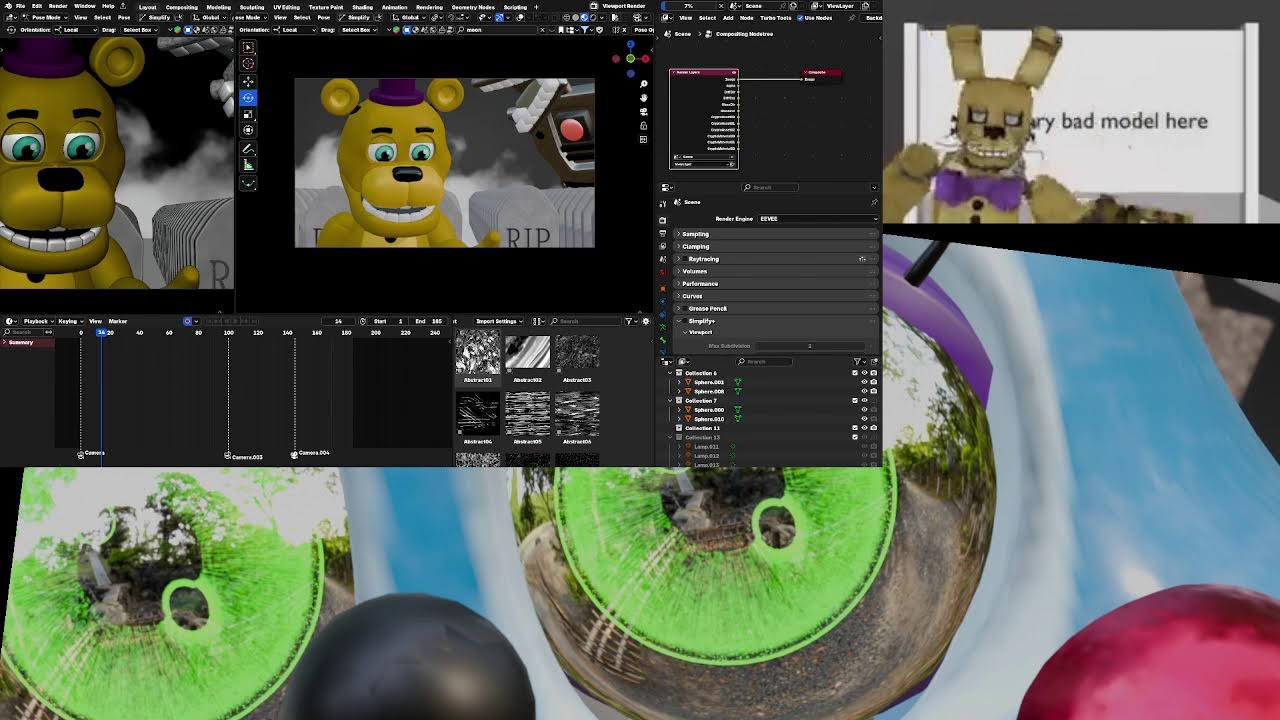This screenshot has height=720, width=1280.
Task: Toggle the Use Nodes checkbox
Action: pyautogui.click(x=802, y=18)
